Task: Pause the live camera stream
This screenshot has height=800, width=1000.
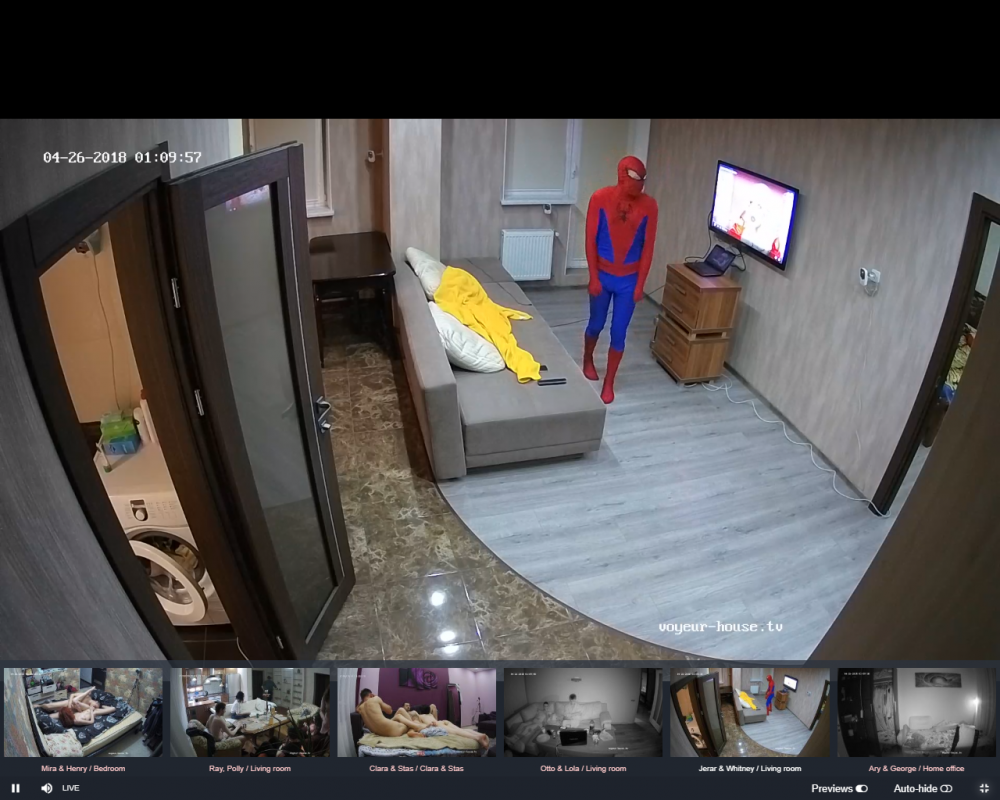Action: [15, 788]
